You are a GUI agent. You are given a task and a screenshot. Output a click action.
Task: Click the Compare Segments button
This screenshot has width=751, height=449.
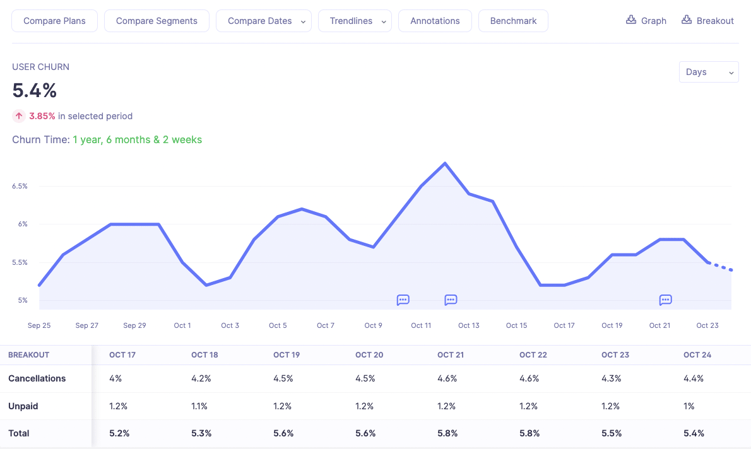[x=157, y=21]
